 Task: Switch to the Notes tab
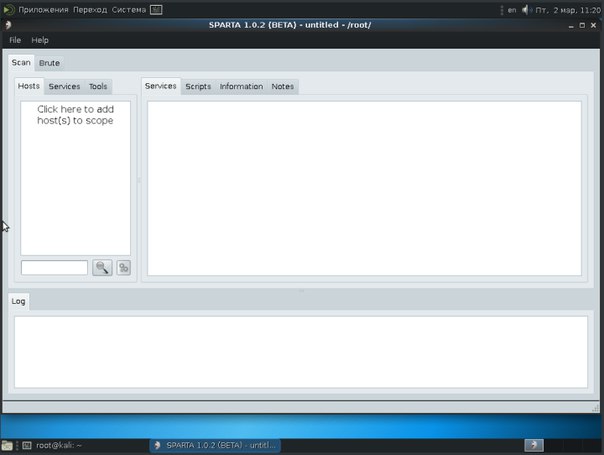[x=283, y=87]
